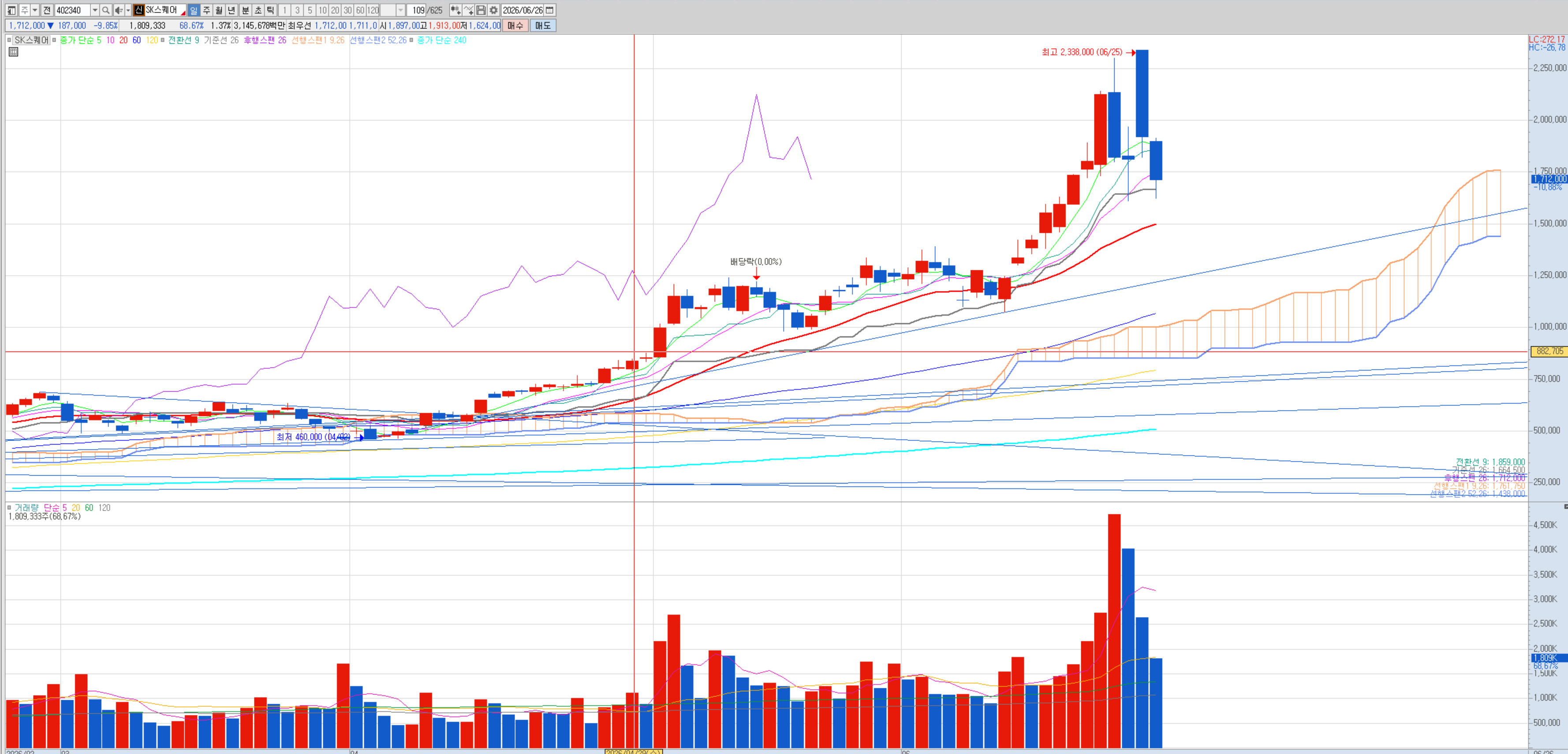Image resolution: width=1568 pixels, height=754 pixels.
Task: Click the 선행스팬1 9,26 legend label
Action: pyautogui.click(x=318, y=40)
